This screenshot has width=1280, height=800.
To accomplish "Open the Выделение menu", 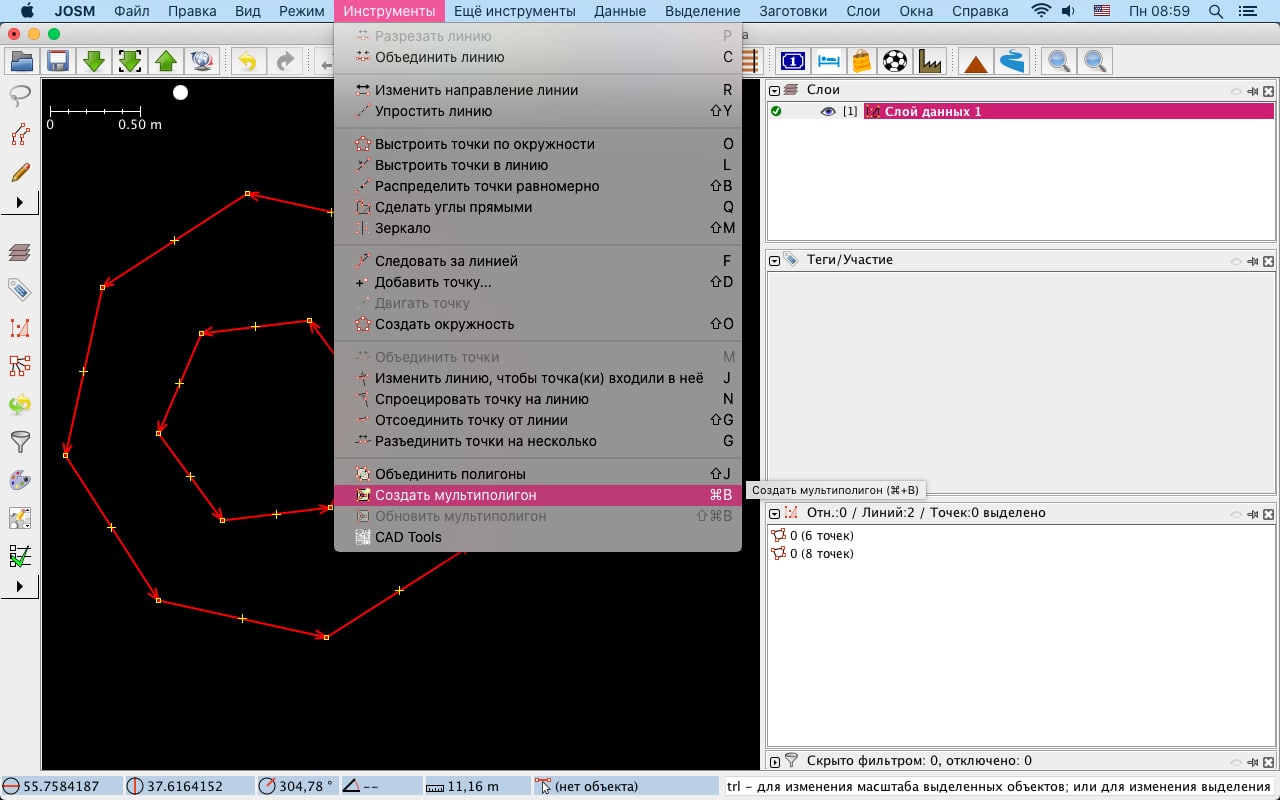I will click(x=705, y=11).
